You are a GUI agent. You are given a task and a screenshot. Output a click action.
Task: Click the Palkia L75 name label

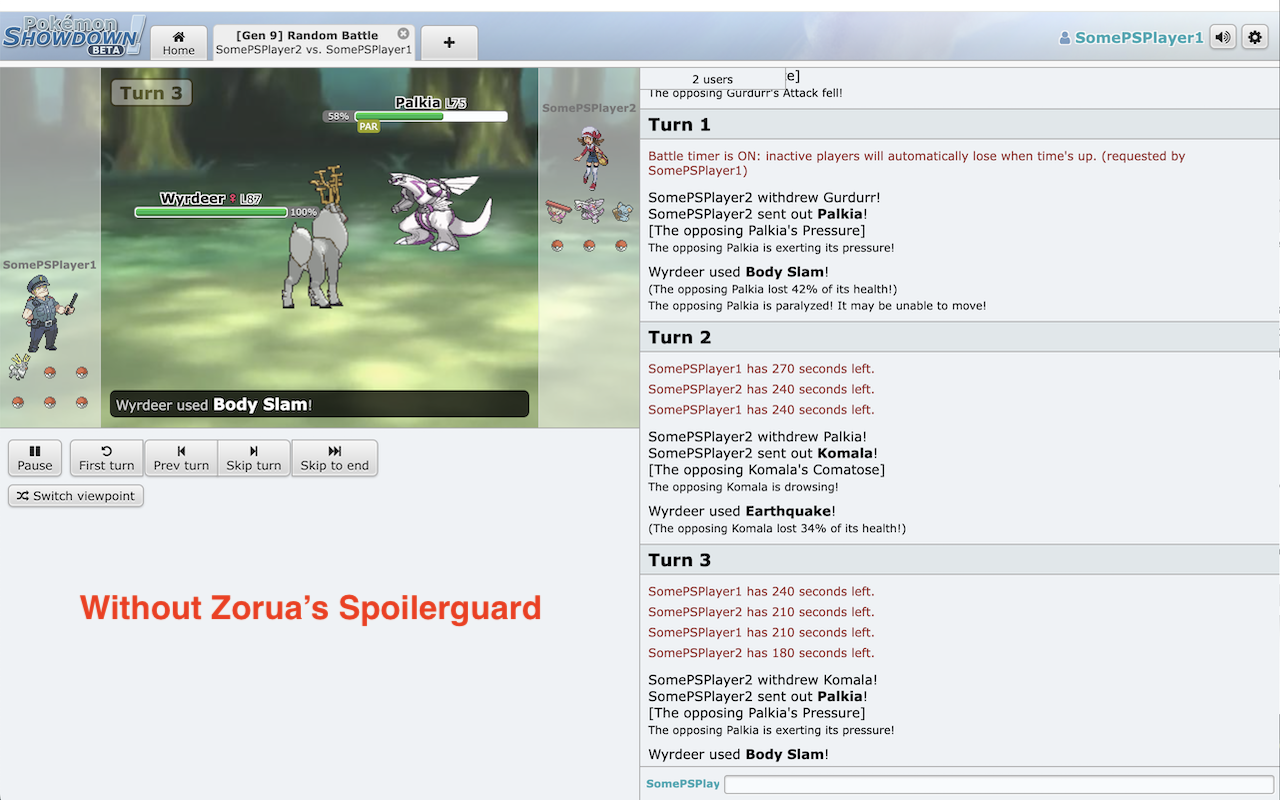pos(430,103)
